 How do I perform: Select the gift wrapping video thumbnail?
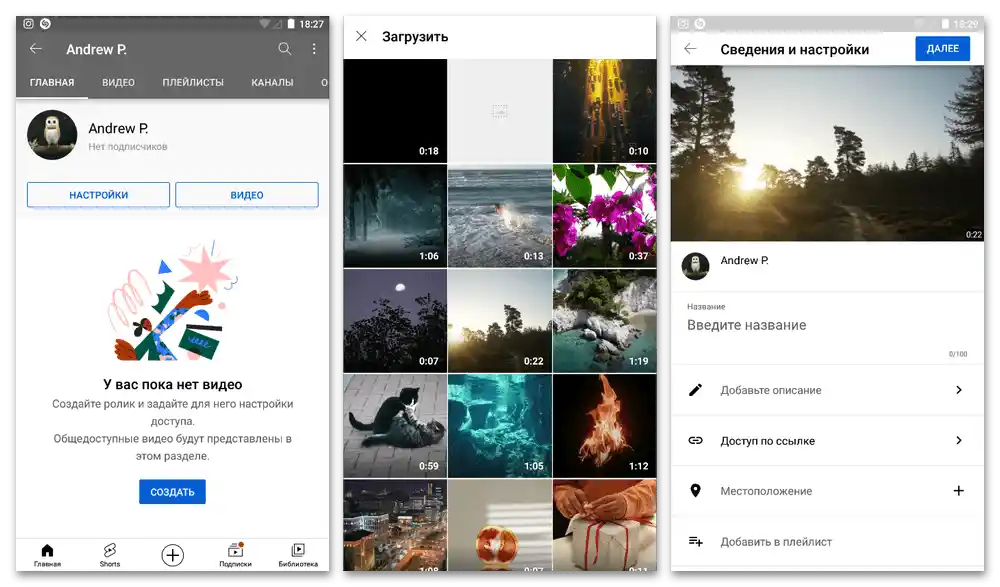pyautogui.click(x=605, y=525)
